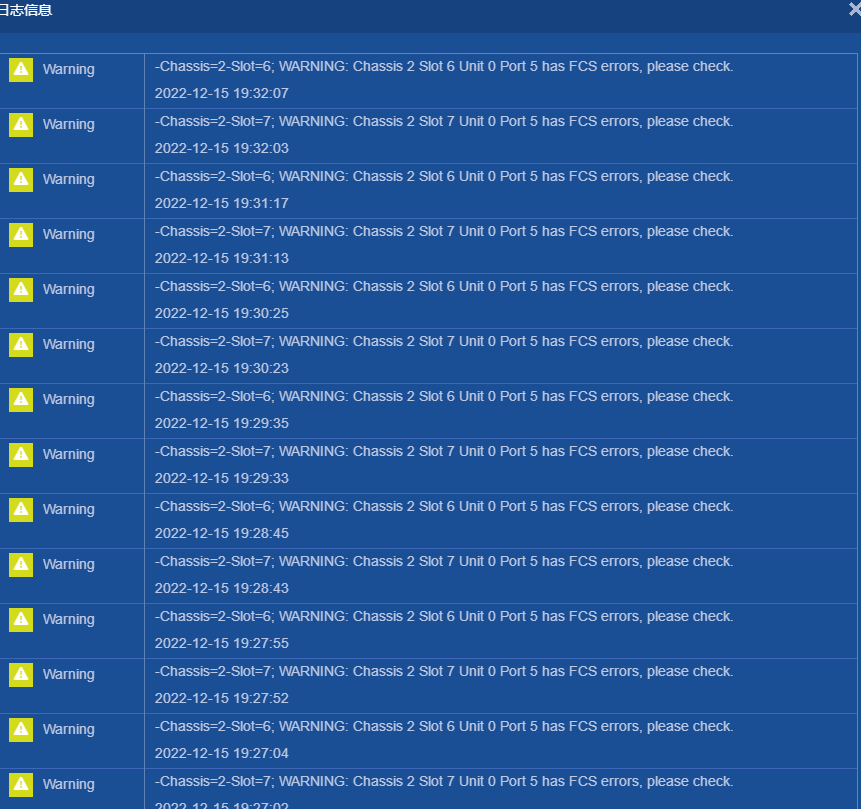This screenshot has height=809, width=861.
Task: Select timestamp 2022-12-15 19:28:45
Action: click(221, 533)
